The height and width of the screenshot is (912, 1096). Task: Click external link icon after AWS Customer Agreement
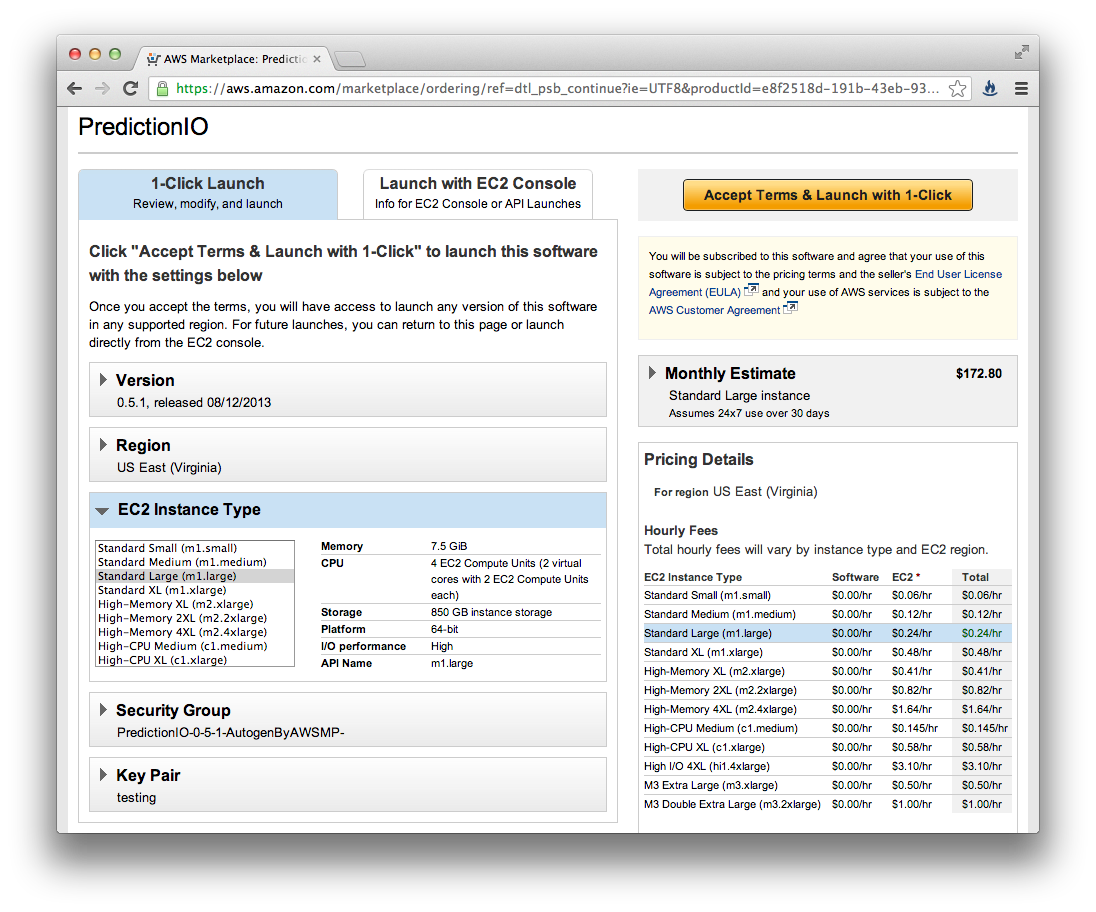pyautogui.click(x=790, y=307)
